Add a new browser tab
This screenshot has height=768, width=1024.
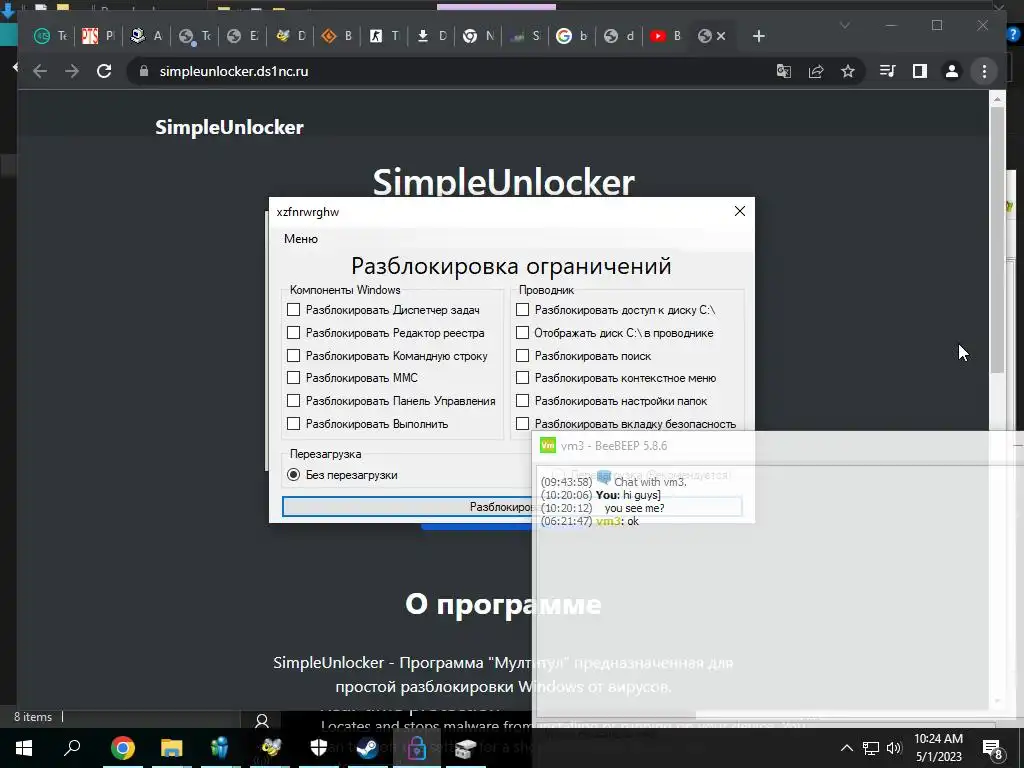click(758, 36)
